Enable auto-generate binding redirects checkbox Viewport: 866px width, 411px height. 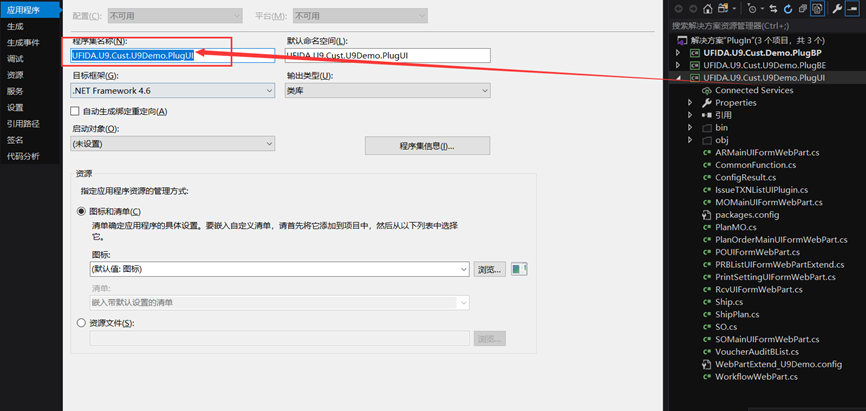point(75,111)
